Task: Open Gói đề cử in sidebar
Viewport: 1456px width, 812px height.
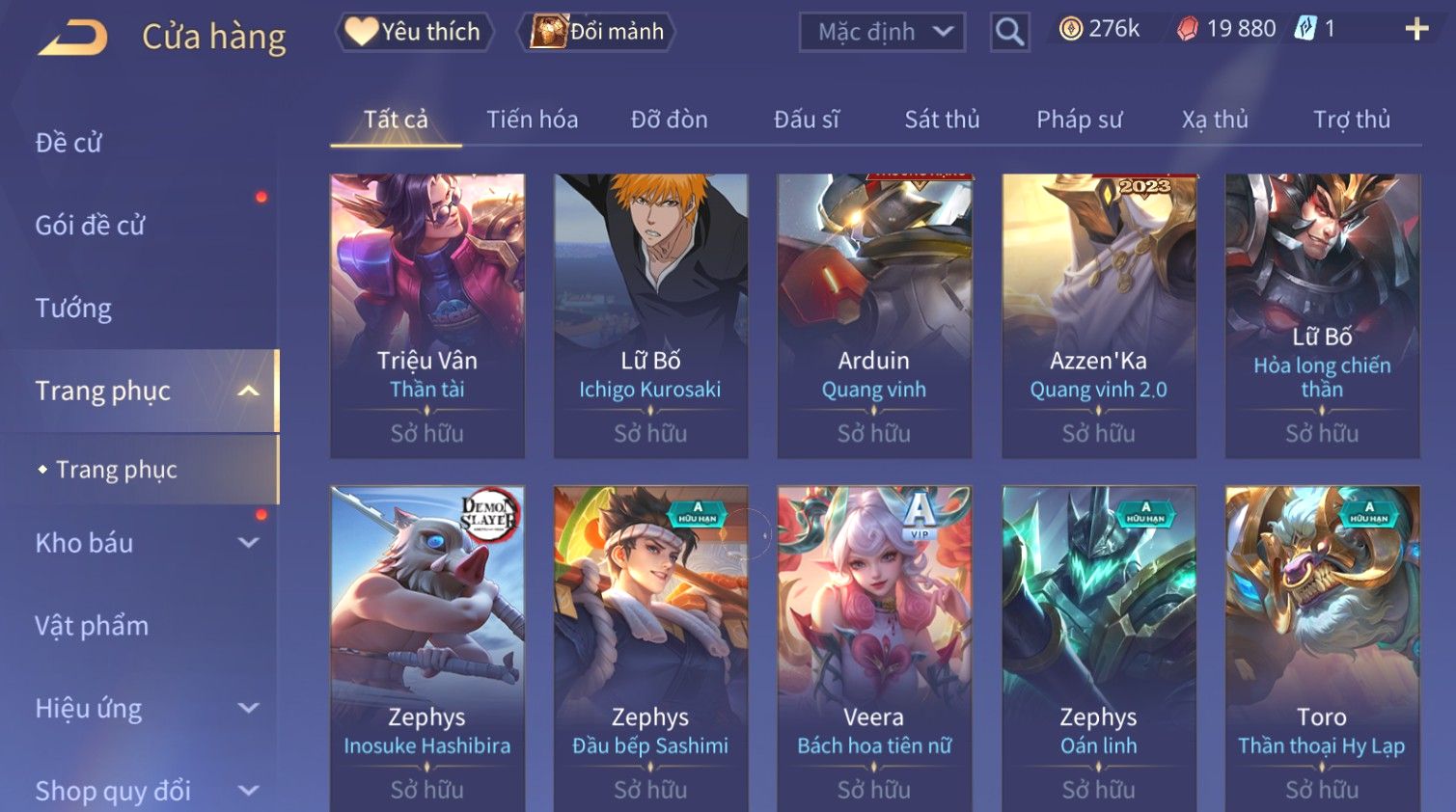Action: coord(90,226)
